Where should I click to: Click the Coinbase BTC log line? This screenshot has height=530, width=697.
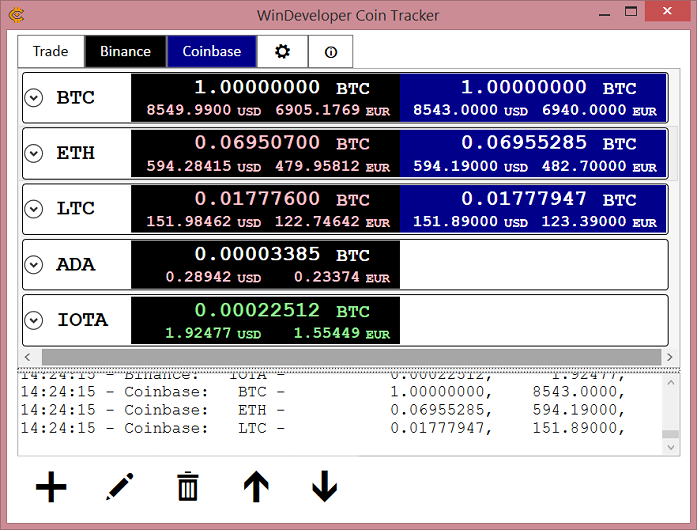(323, 392)
